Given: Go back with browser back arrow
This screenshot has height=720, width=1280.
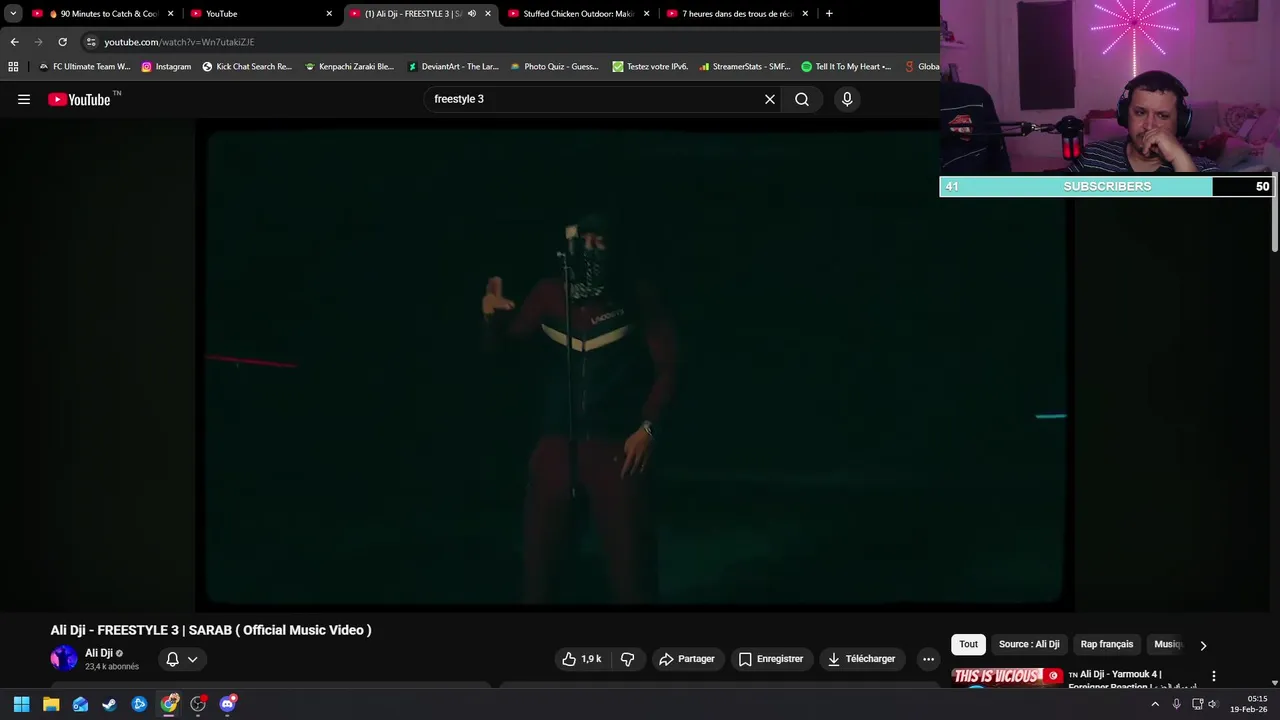Looking at the screenshot, I should pos(14,42).
